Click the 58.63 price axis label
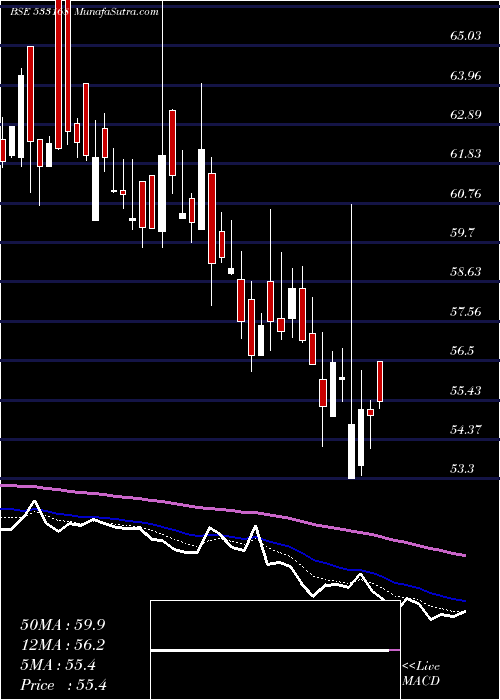The height and width of the screenshot is (700, 500). pos(466,272)
